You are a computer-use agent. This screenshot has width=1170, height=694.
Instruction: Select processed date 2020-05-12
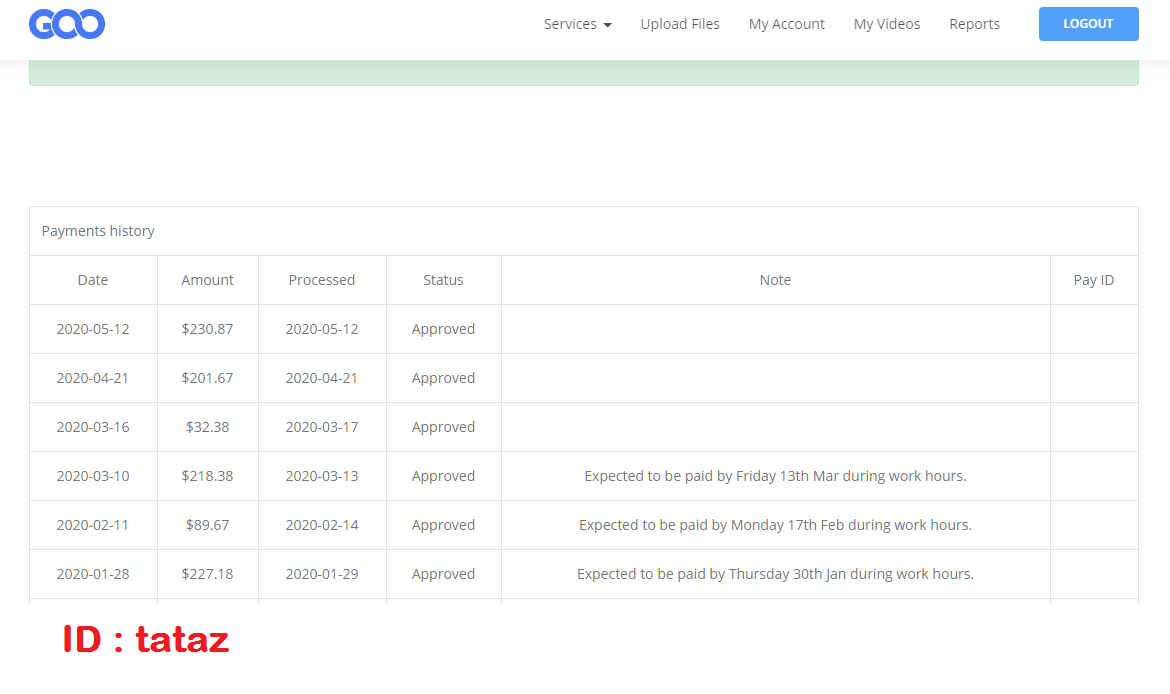(x=322, y=329)
